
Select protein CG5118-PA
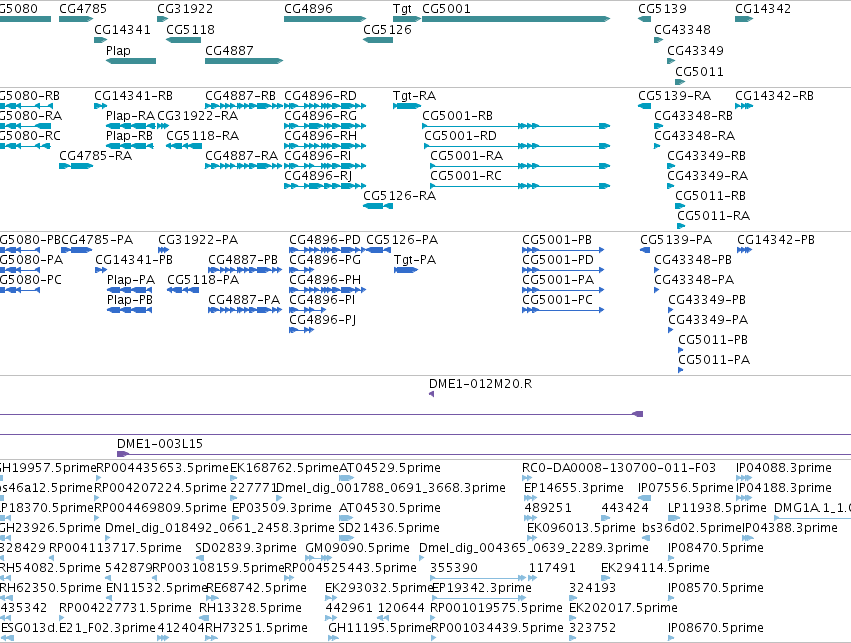pos(183,290)
